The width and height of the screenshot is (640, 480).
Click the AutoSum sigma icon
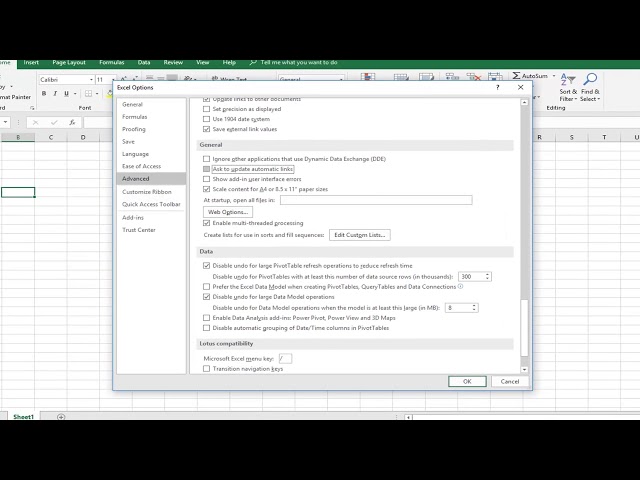pyautogui.click(x=516, y=76)
